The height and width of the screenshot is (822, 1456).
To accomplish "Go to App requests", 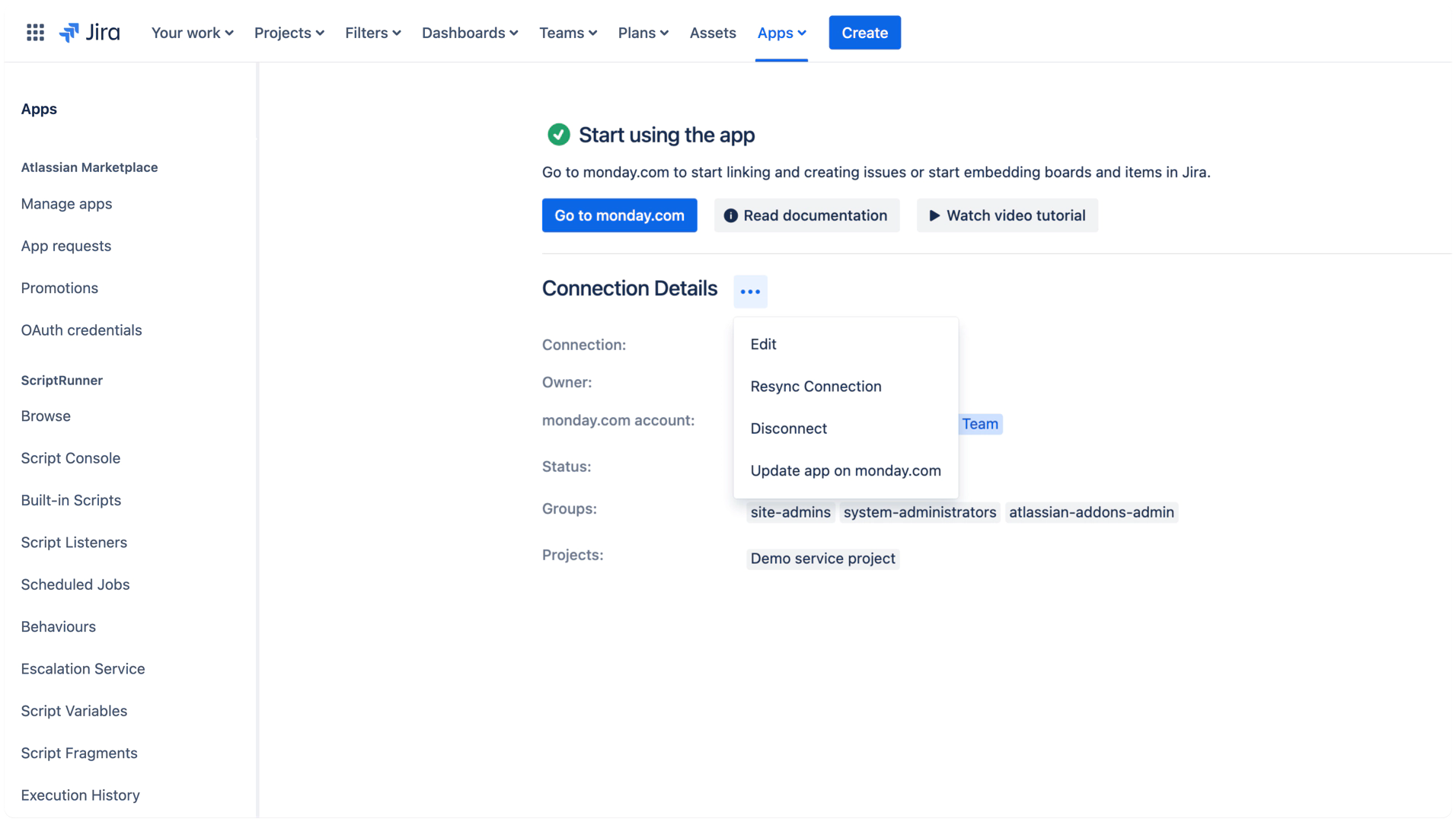I will (66, 246).
